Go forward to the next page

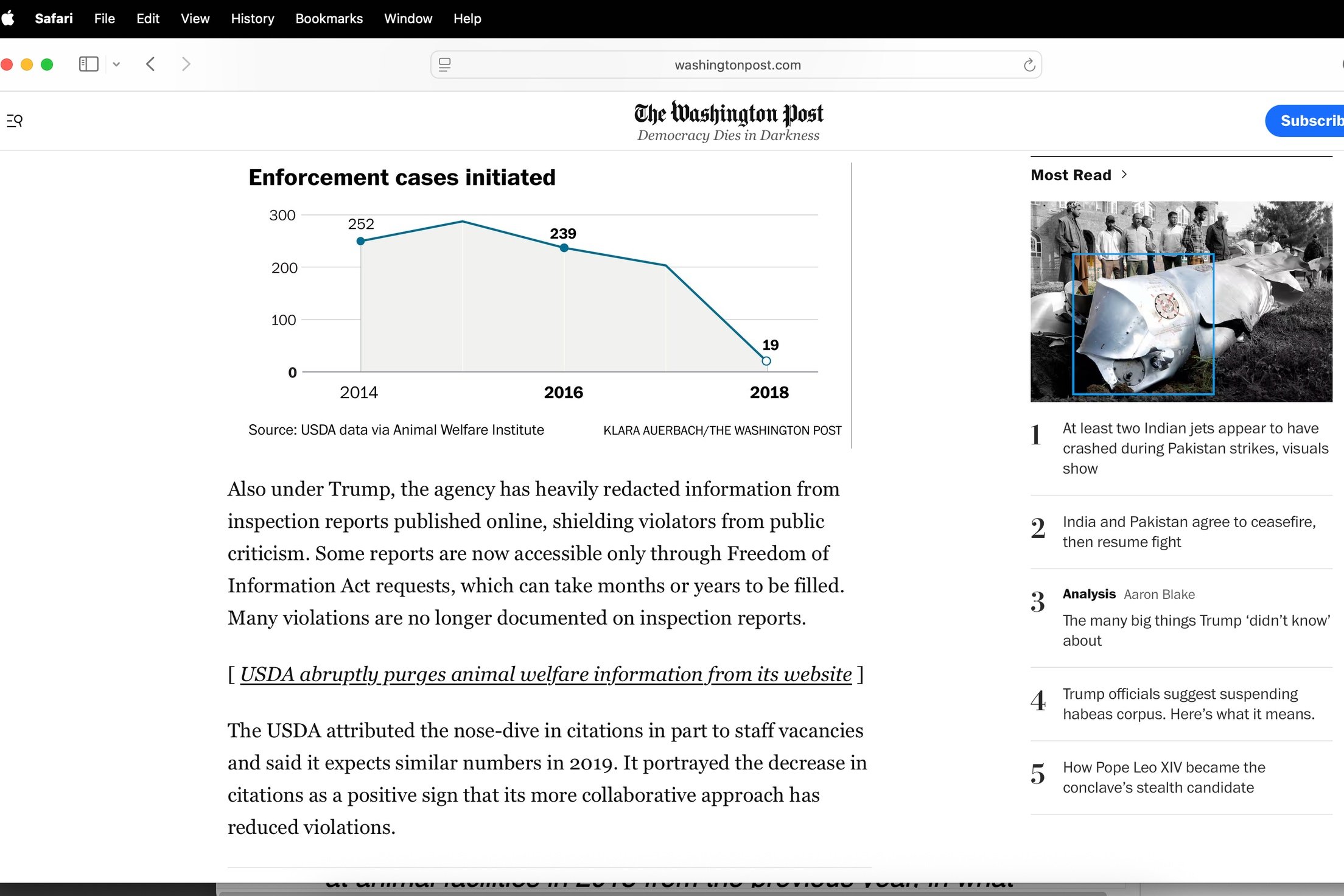[186, 64]
